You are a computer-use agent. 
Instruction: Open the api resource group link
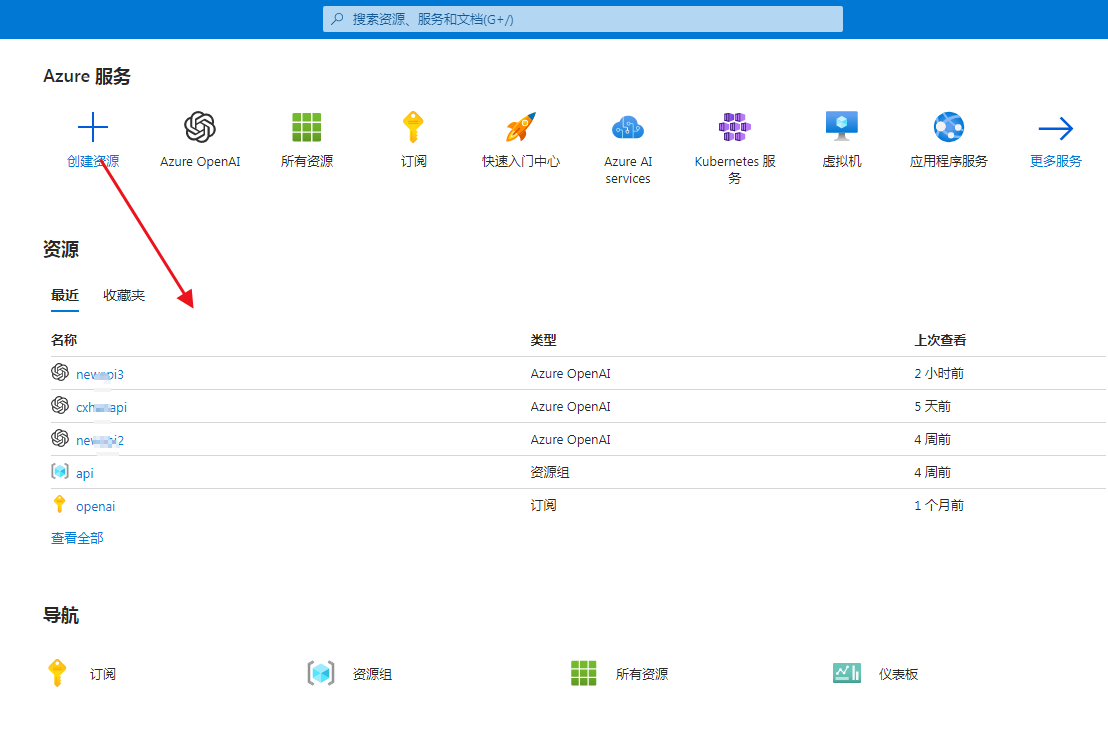coord(85,473)
